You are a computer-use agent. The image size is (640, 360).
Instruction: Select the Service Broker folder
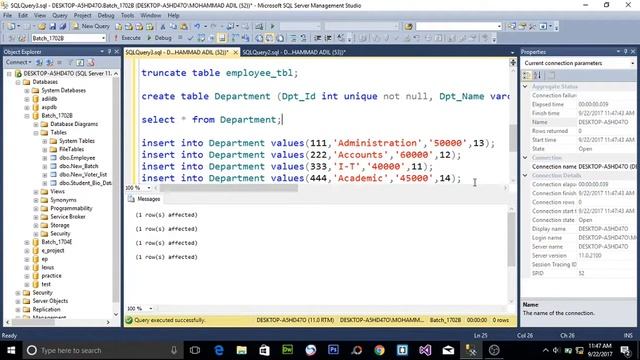tap(68, 217)
